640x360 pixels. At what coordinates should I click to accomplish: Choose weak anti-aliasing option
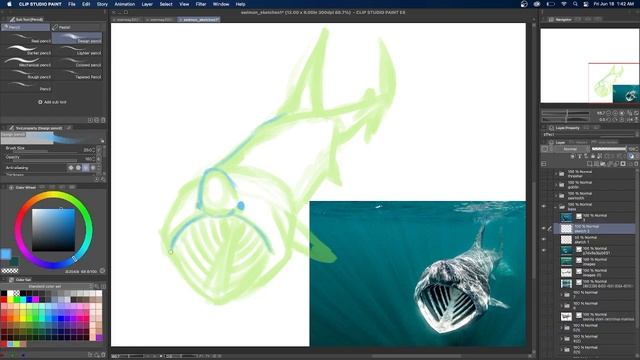[78, 168]
